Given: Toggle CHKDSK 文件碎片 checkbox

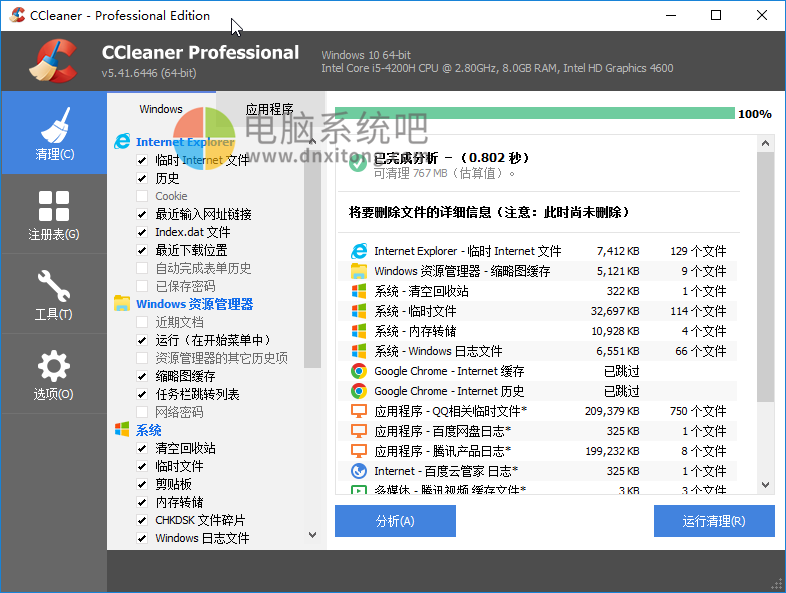Looking at the screenshot, I should pyautogui.click(x=142, y=520).
